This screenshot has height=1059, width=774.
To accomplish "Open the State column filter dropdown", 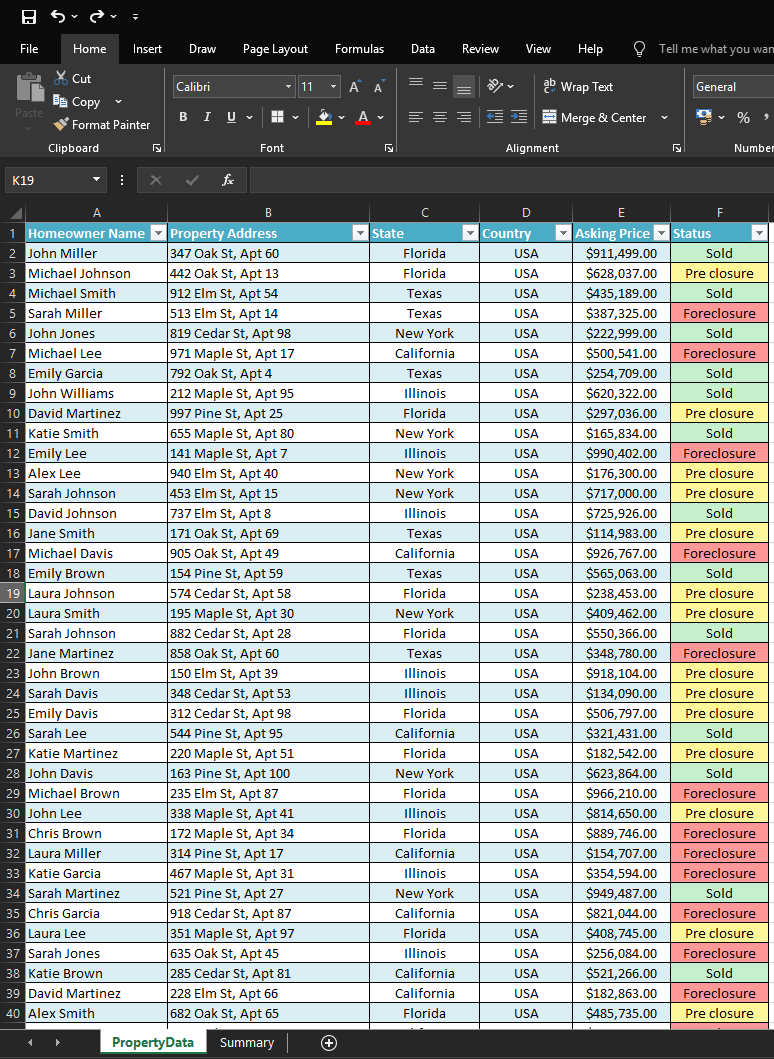I will 469,233.
